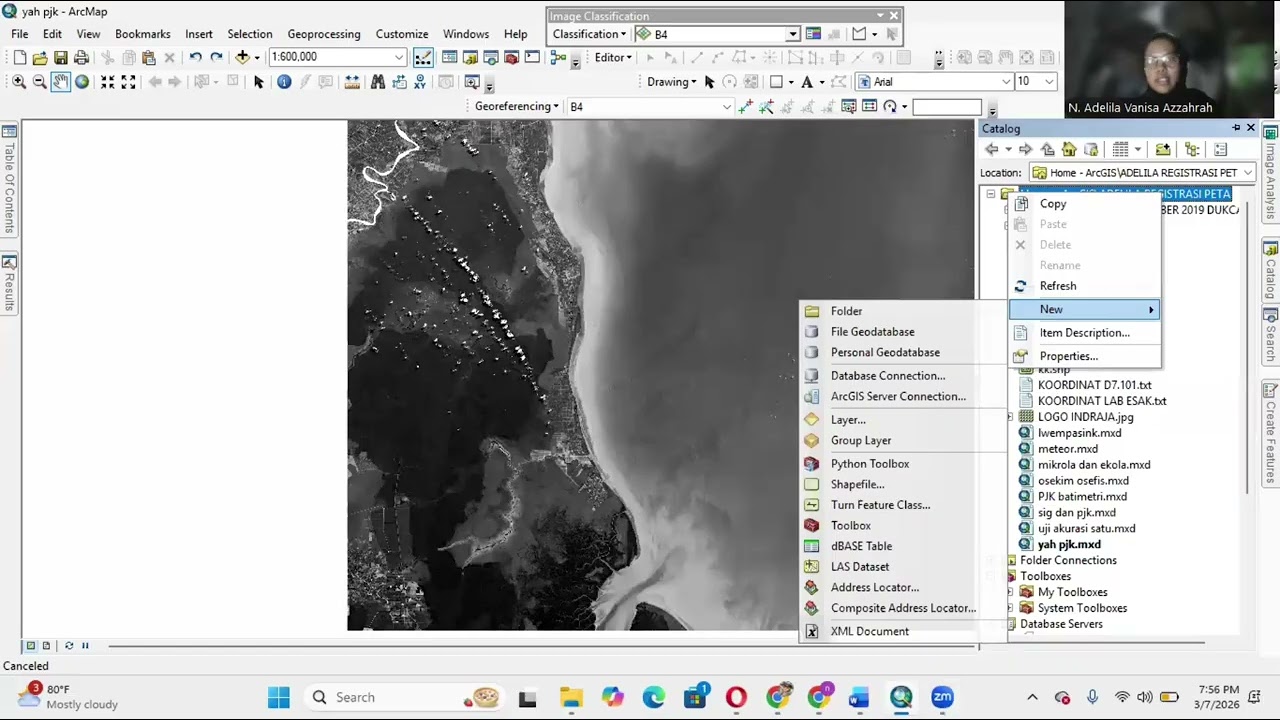Open the map scale dropdown
Screen dimensions: 1280x720
[x=399, y=57]
